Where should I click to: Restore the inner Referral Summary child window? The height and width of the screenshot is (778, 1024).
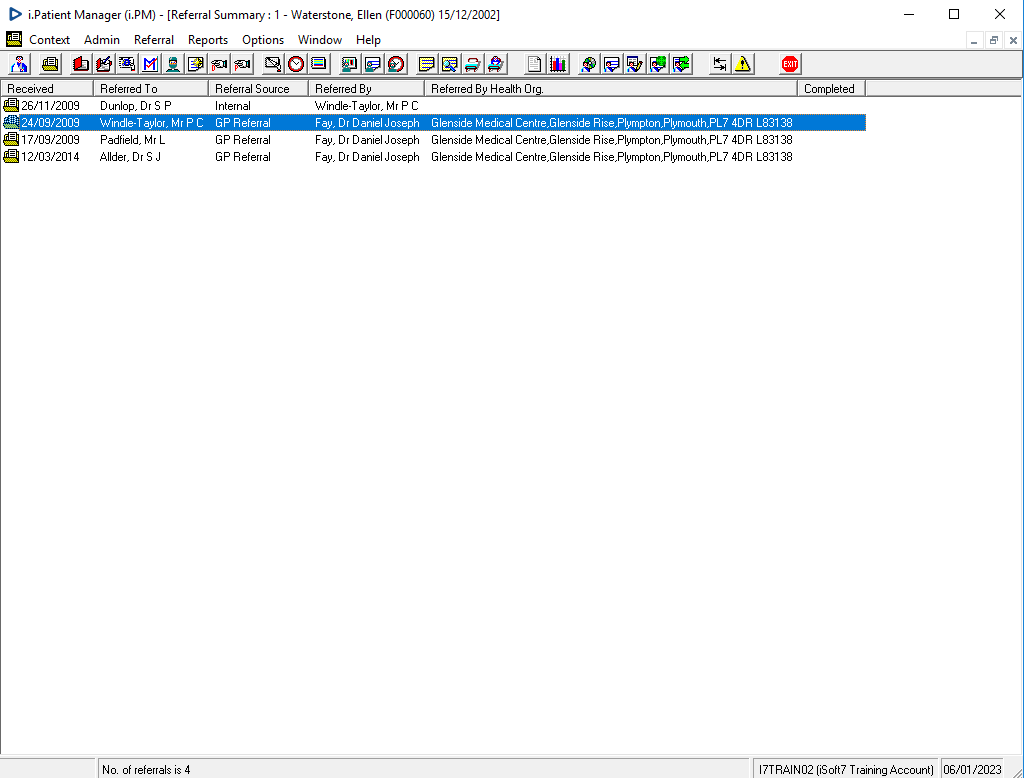tap(993, 41)
